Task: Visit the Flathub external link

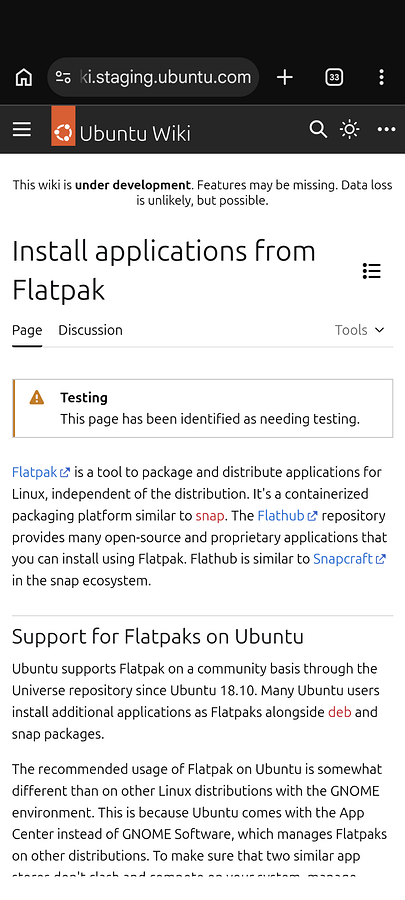Action: (287, 515)
